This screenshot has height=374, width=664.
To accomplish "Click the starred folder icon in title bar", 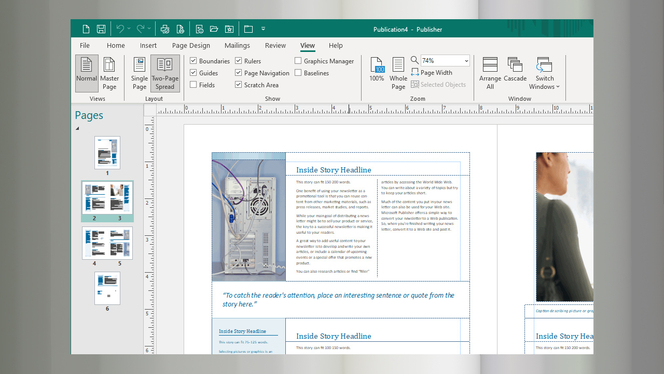I will tap(229, 29).
